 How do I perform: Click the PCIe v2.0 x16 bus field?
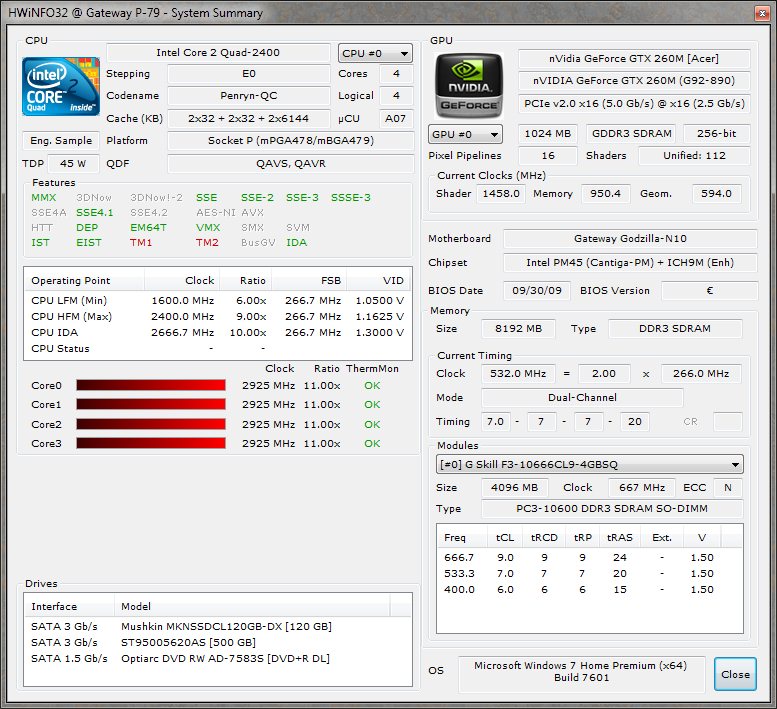[634, 104]
